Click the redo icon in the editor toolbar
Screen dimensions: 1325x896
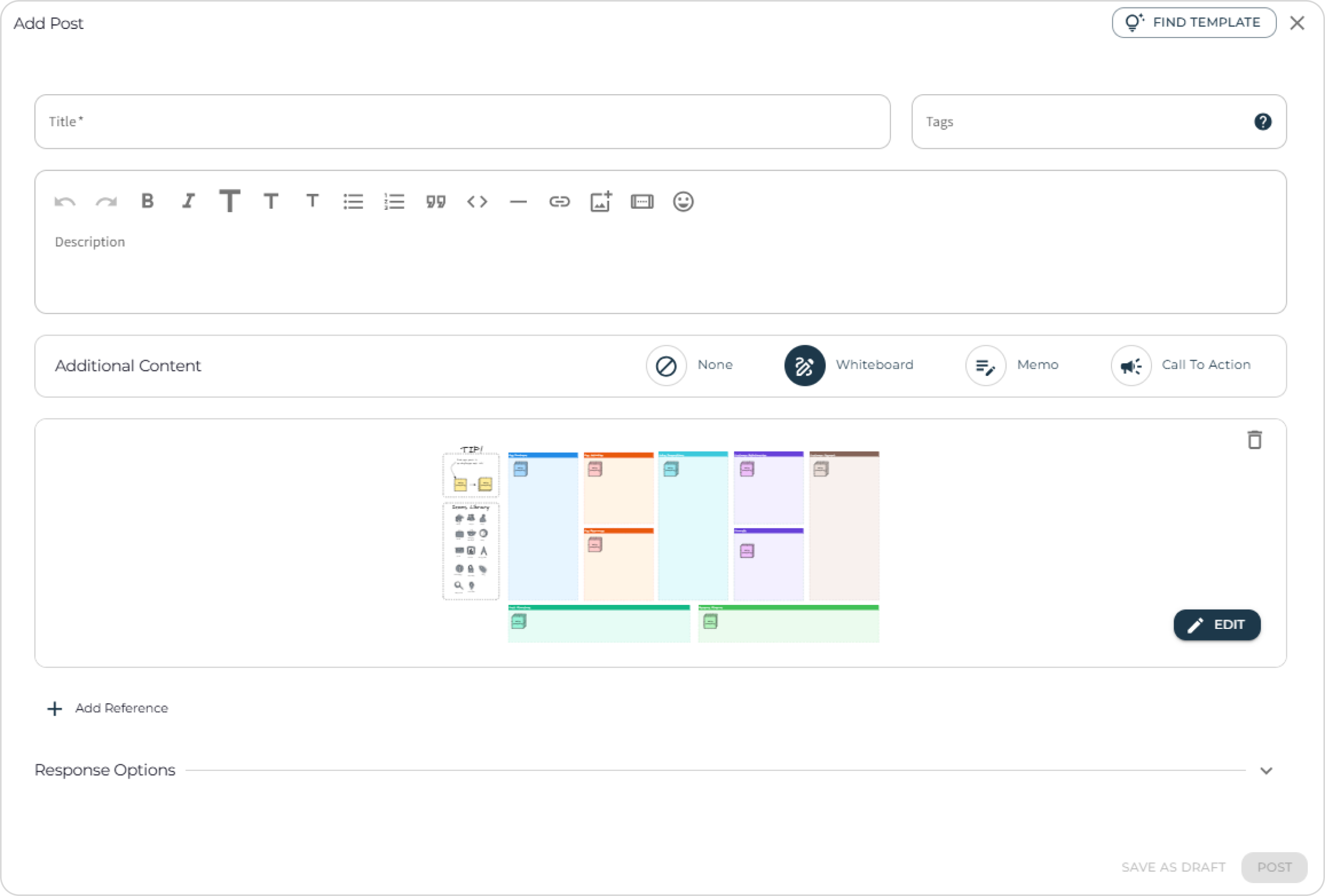point(105,201)
